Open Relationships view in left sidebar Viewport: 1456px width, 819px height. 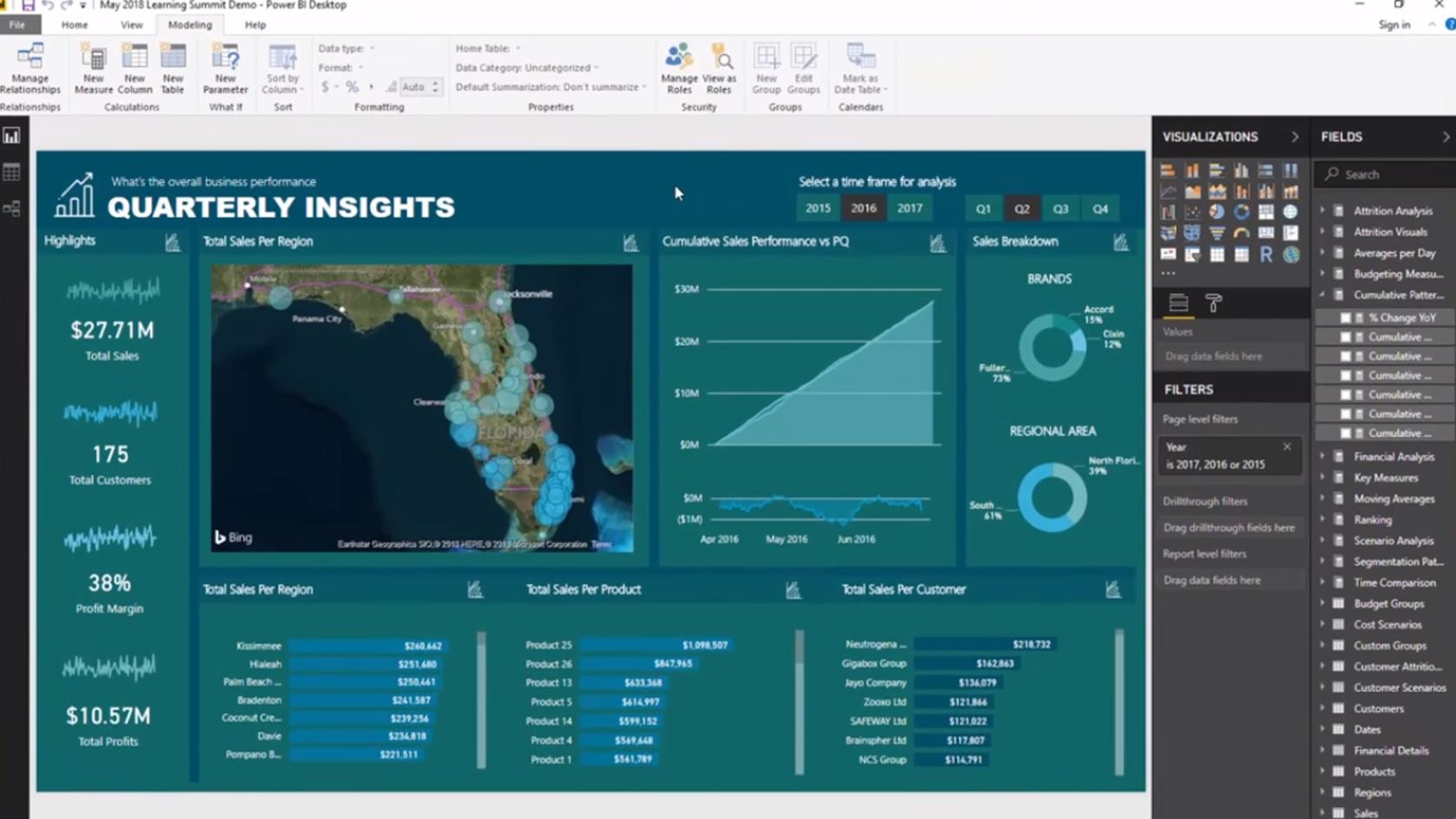pyautogui.click(x=12, y=208)
